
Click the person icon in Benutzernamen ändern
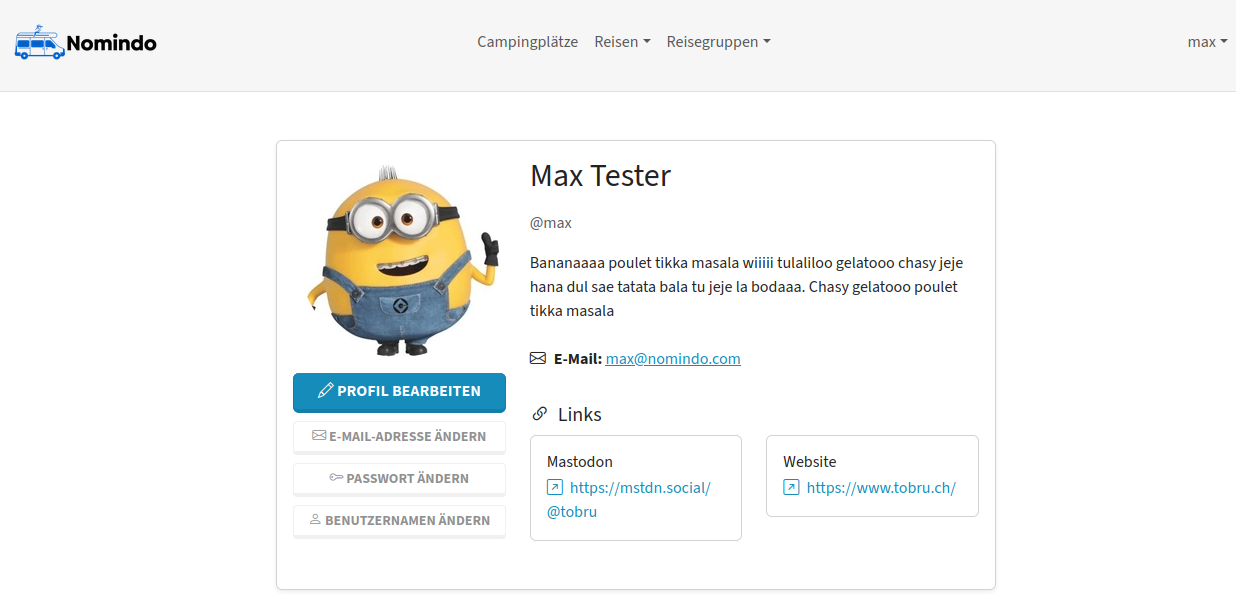click(315, 520)
